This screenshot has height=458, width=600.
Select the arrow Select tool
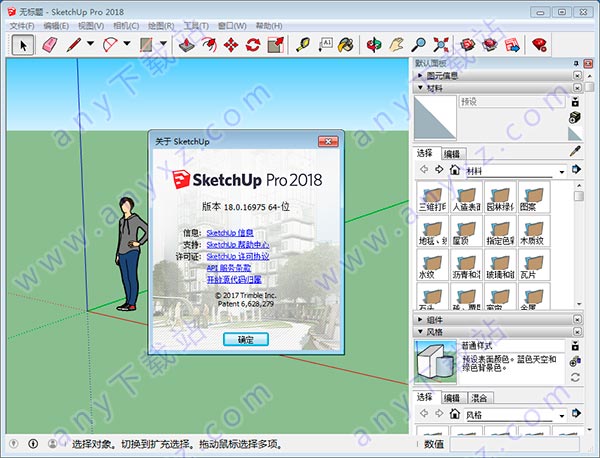pyautogui.click(x=23, y=45)
